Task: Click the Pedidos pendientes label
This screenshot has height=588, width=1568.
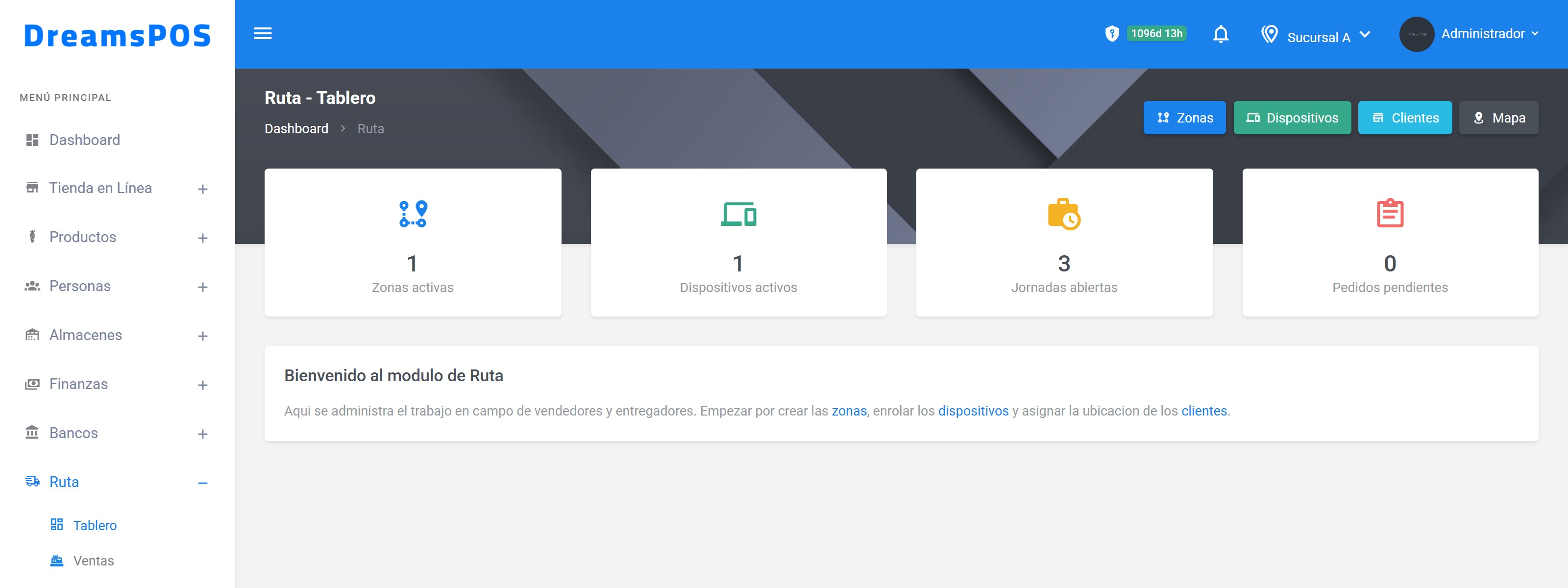Action: 1390,287
